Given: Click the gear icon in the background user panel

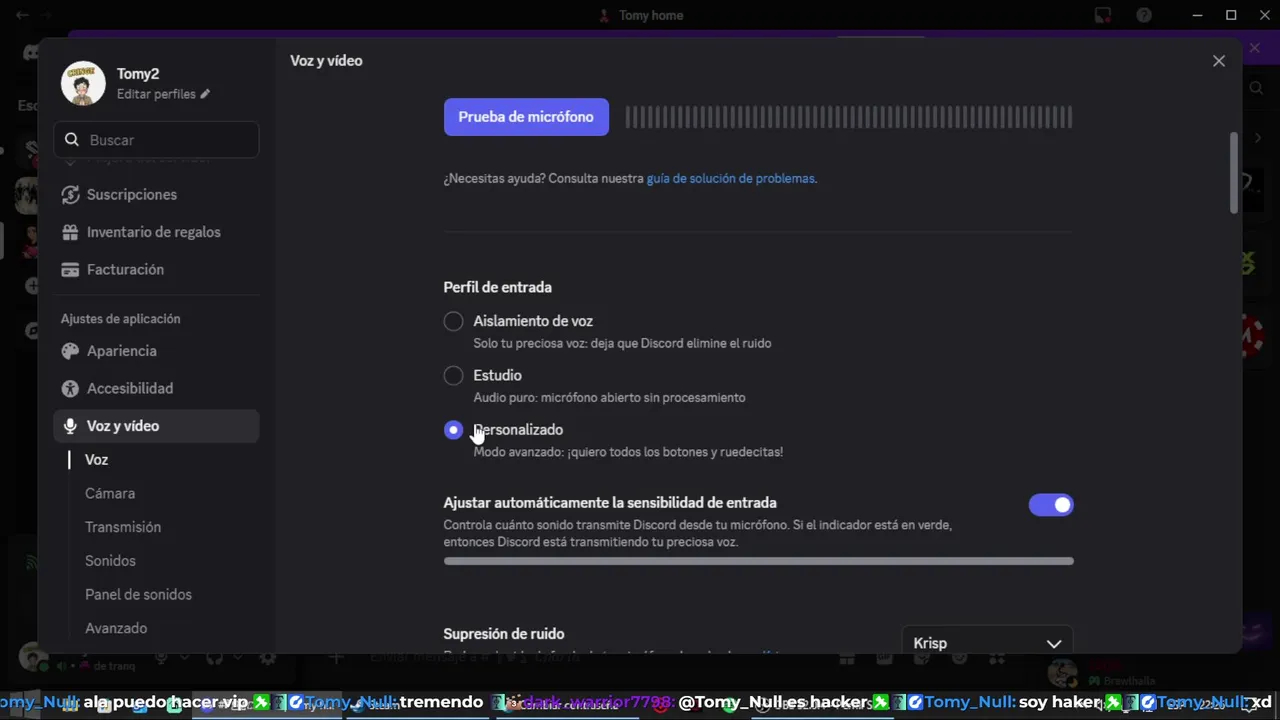Looking at the screenshot, I should tap(267, 658).
